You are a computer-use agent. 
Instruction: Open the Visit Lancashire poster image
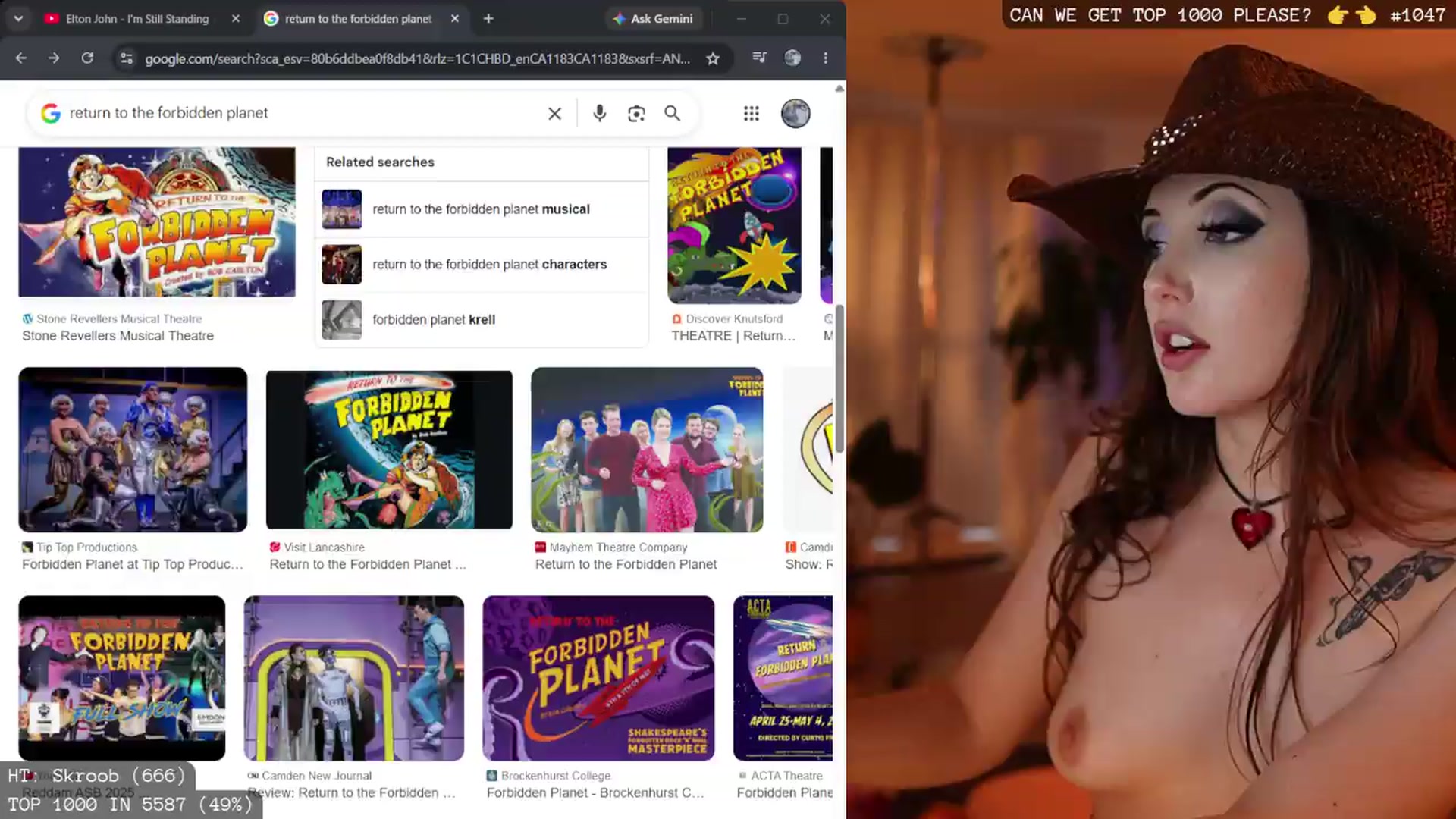(x=389, y=450)
